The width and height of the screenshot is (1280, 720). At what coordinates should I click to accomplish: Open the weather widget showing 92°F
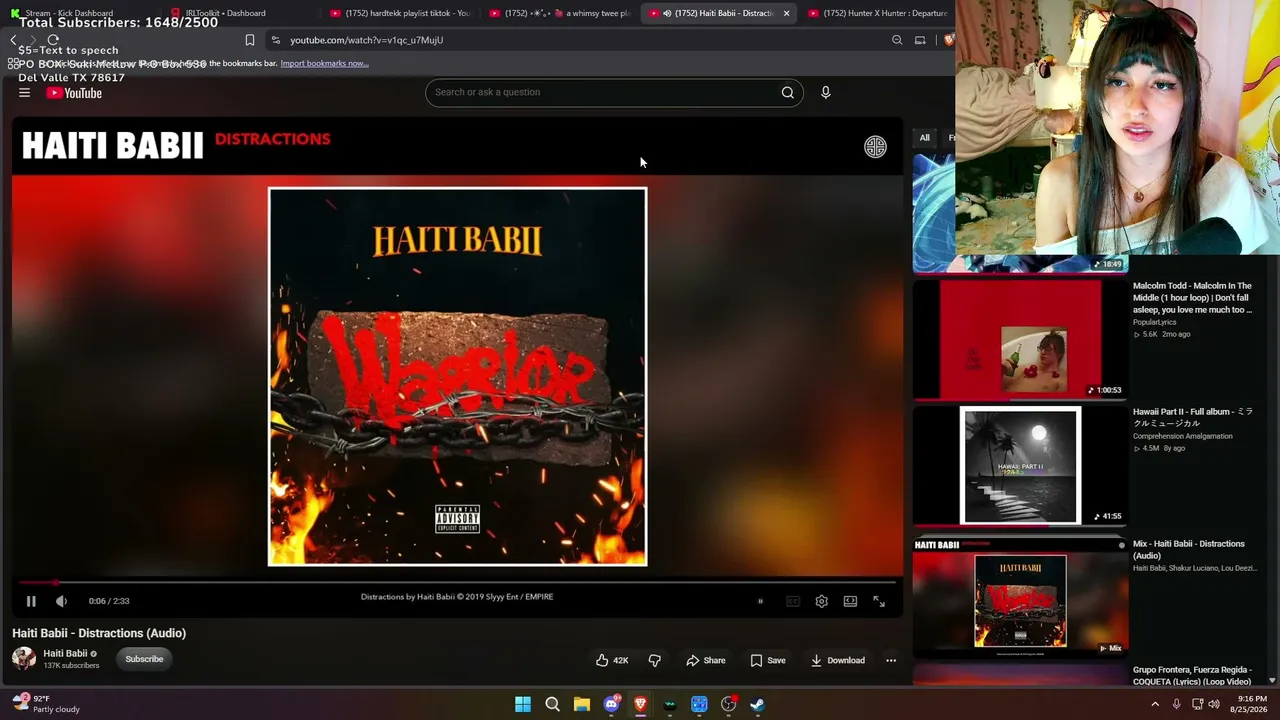coord(46,704)
